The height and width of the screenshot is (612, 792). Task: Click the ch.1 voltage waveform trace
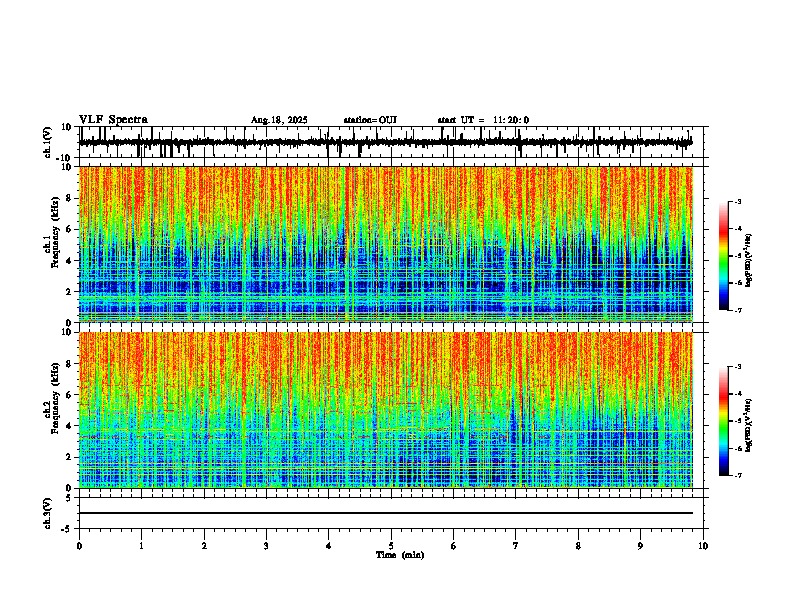pyautogui.click(x=385, y=142)
